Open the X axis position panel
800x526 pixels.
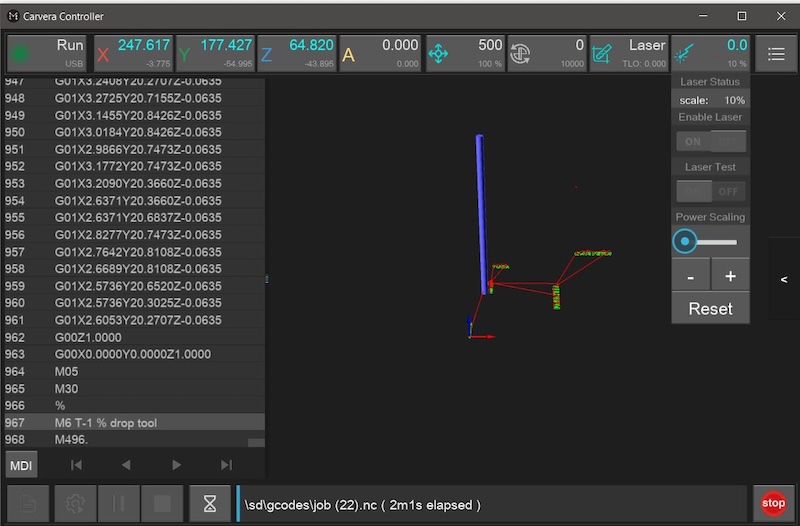pyautogui.click(x=134, y=54)
